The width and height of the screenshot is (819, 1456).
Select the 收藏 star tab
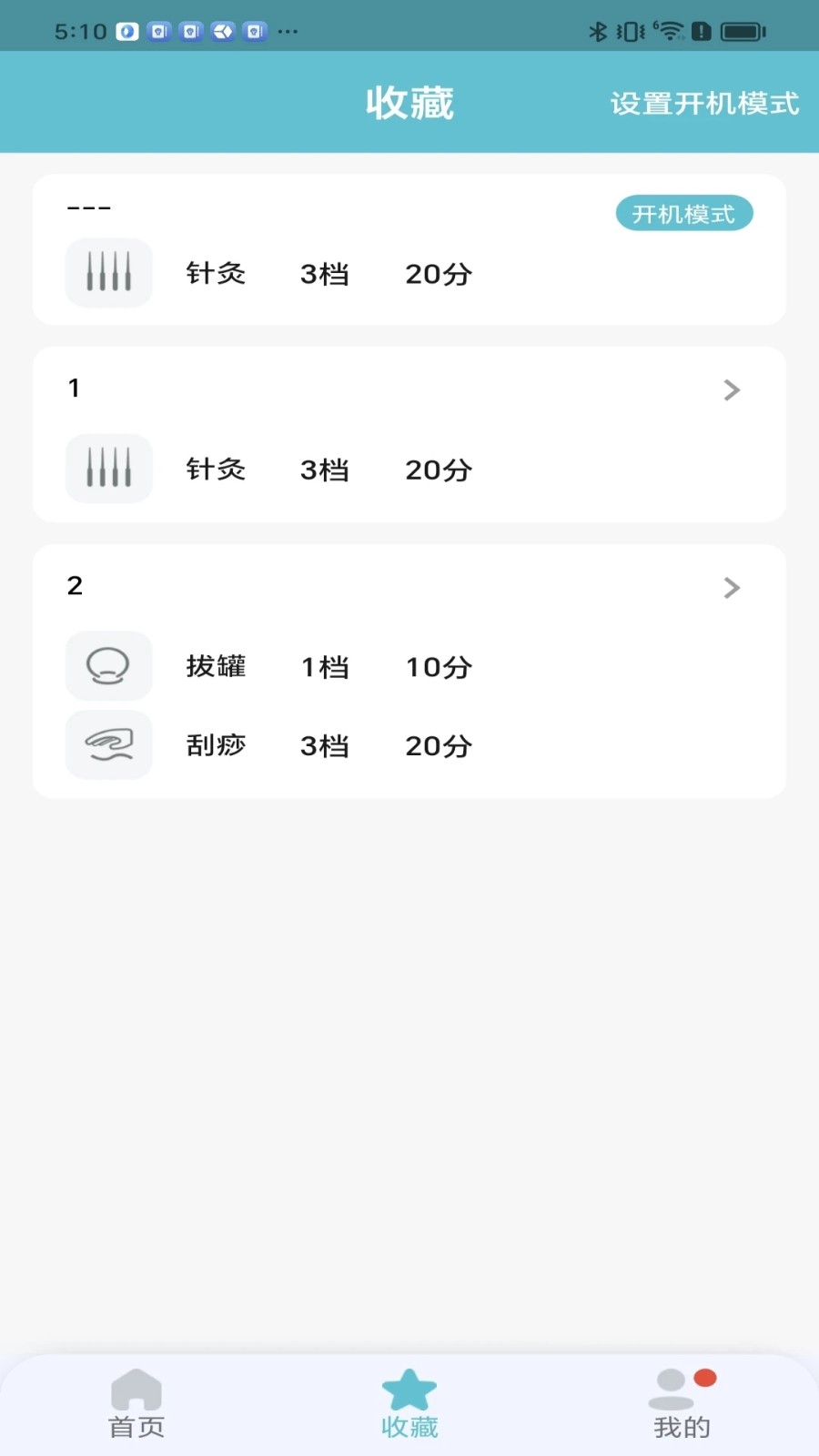(x=409, y=1404)
